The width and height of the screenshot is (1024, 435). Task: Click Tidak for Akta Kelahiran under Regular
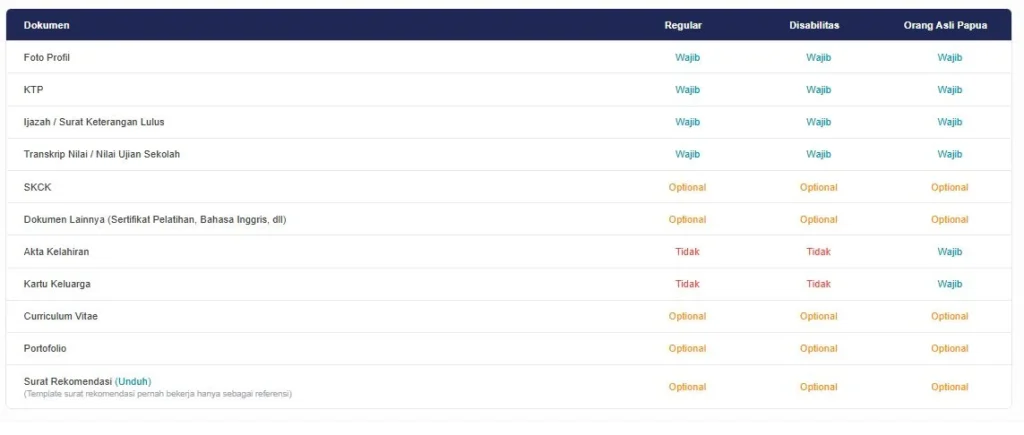coord(687,252)
